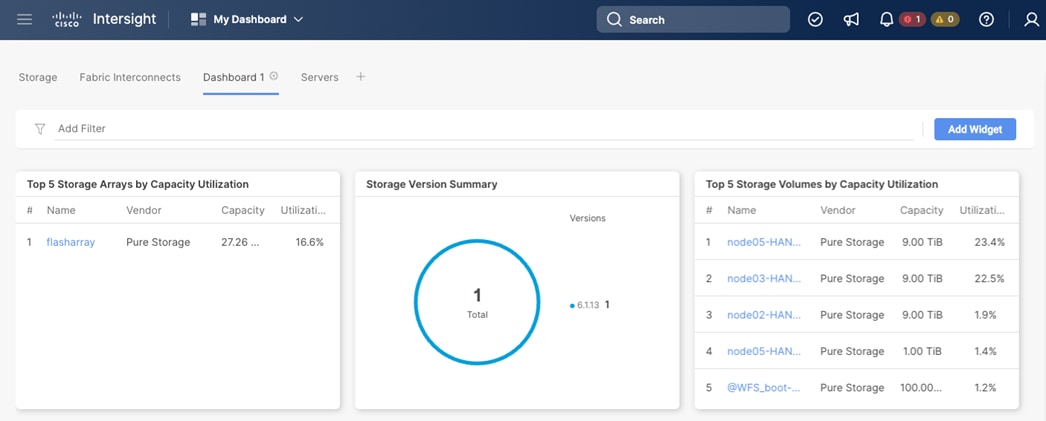Click Utilization header in Storage Volumes widget
The image size is (1046, 421).
pos(981,210)
